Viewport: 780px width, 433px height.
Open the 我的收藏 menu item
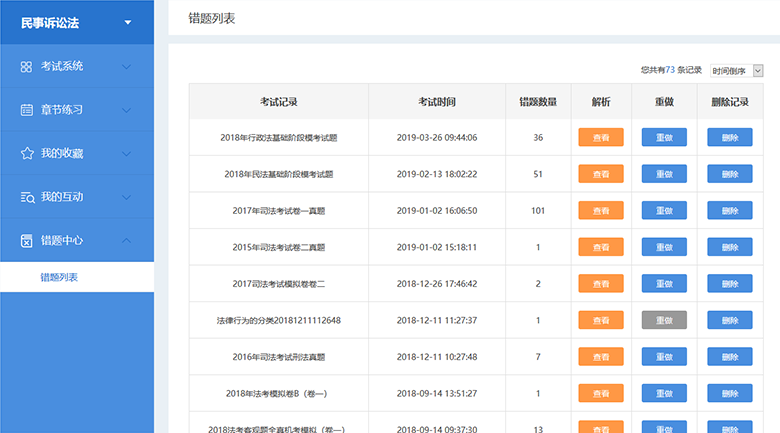[62, 153]
